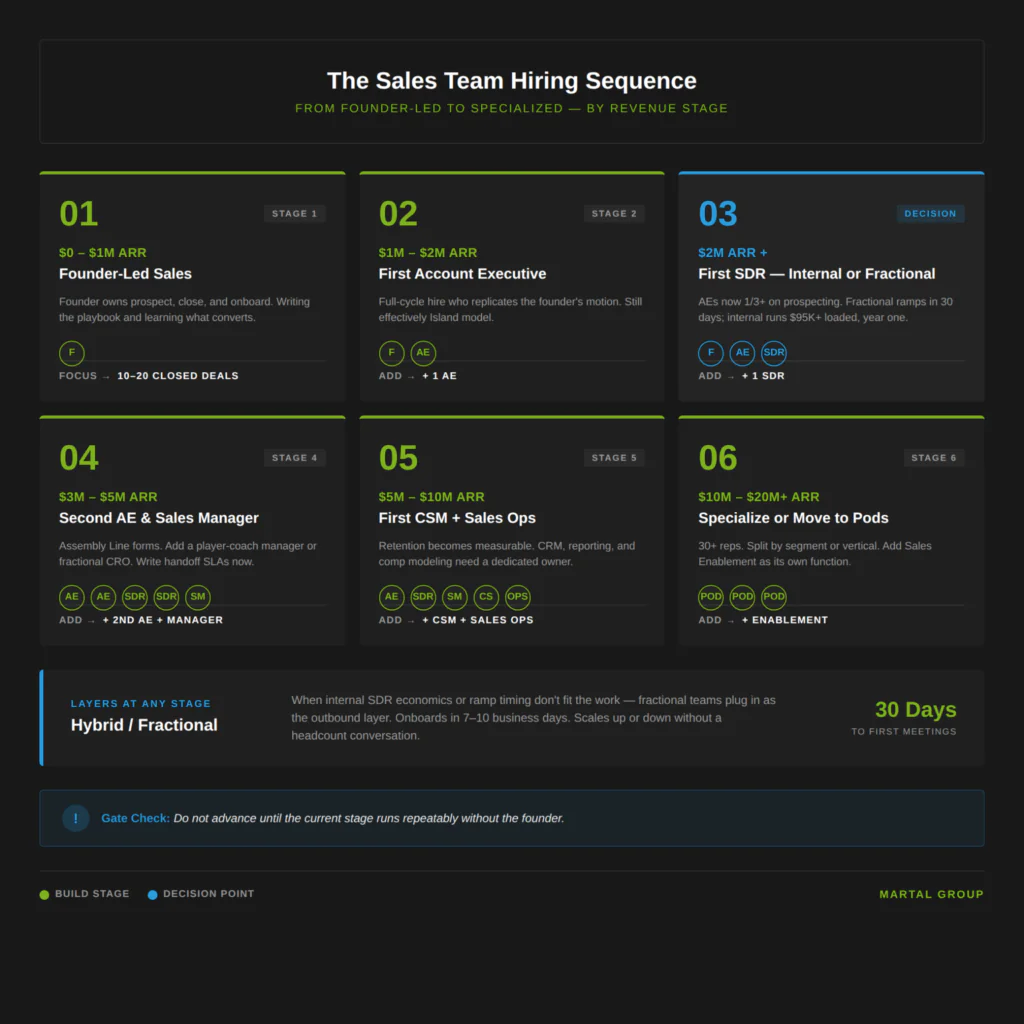The image size is (1024, 1024).
Task: Select the blue AE badge in First SDR card
Action: coord(743,353)
